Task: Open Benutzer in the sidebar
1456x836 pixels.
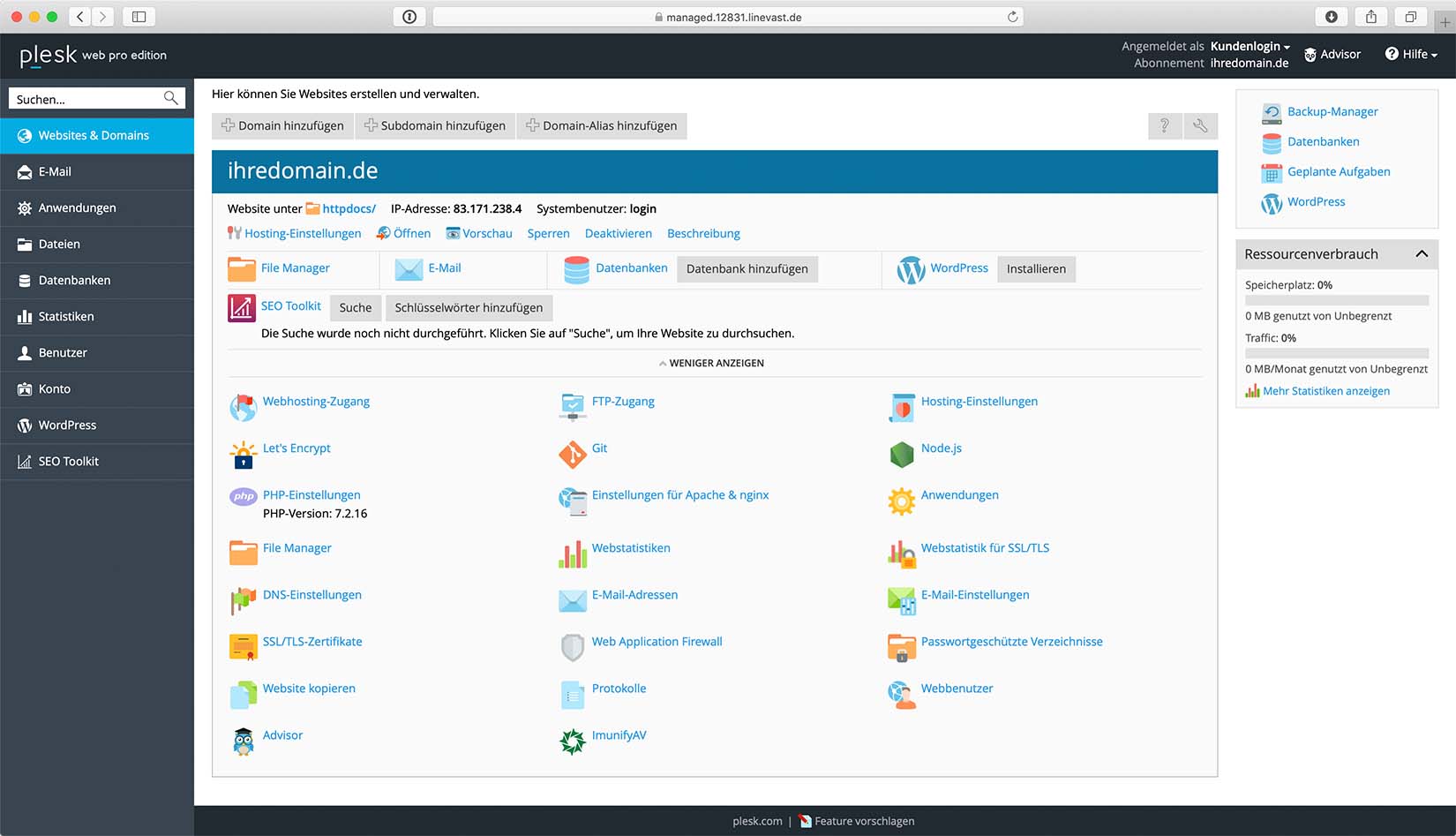Action: 97,352
